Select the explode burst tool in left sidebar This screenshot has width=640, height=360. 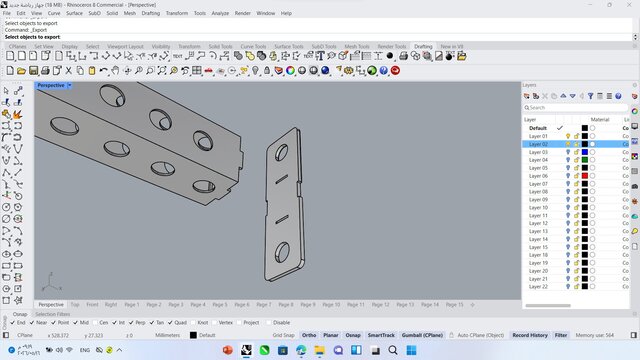(x=18, y=114)
